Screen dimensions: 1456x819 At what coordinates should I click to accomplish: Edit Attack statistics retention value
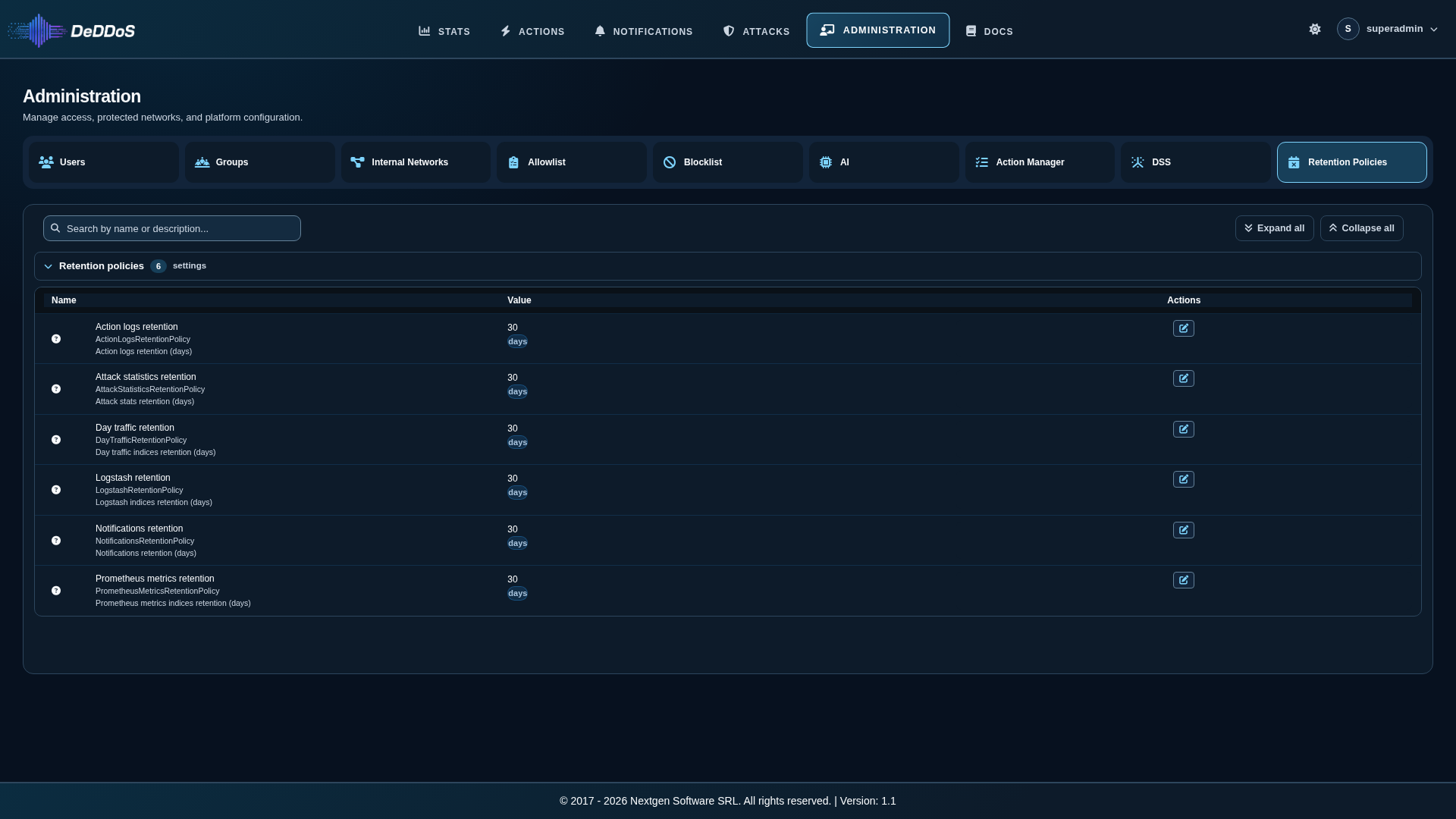tap(1183, 378)
